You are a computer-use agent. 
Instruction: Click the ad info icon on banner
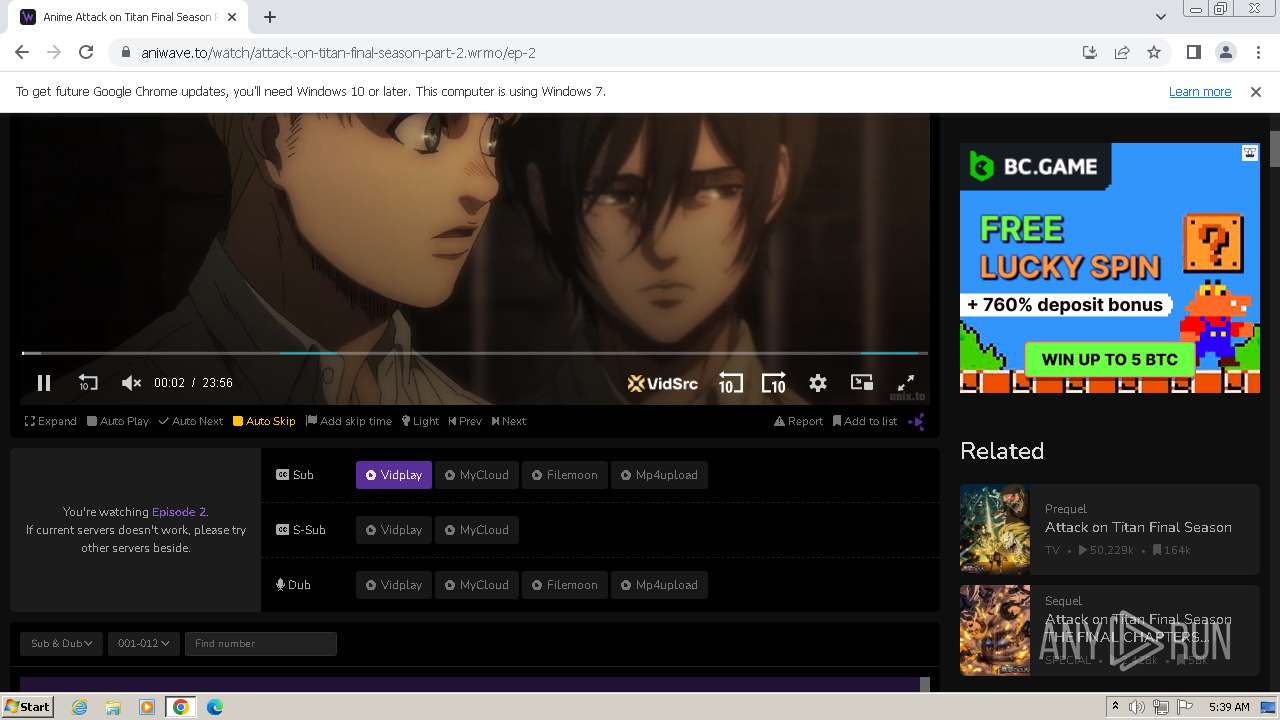(x=1250, y=153)
